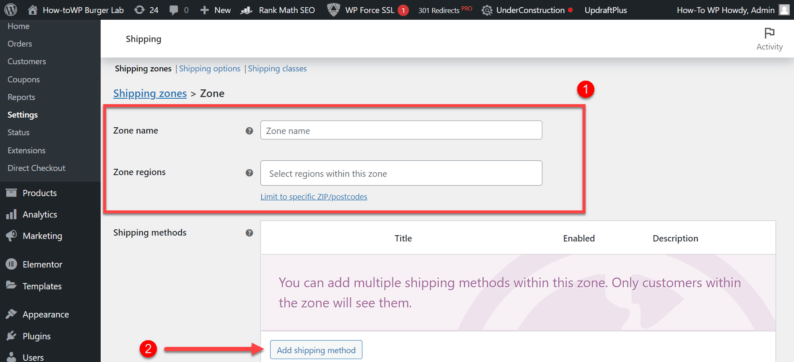Click the Description column header
This screenshot has width=794, height=362.
[675, 238]
